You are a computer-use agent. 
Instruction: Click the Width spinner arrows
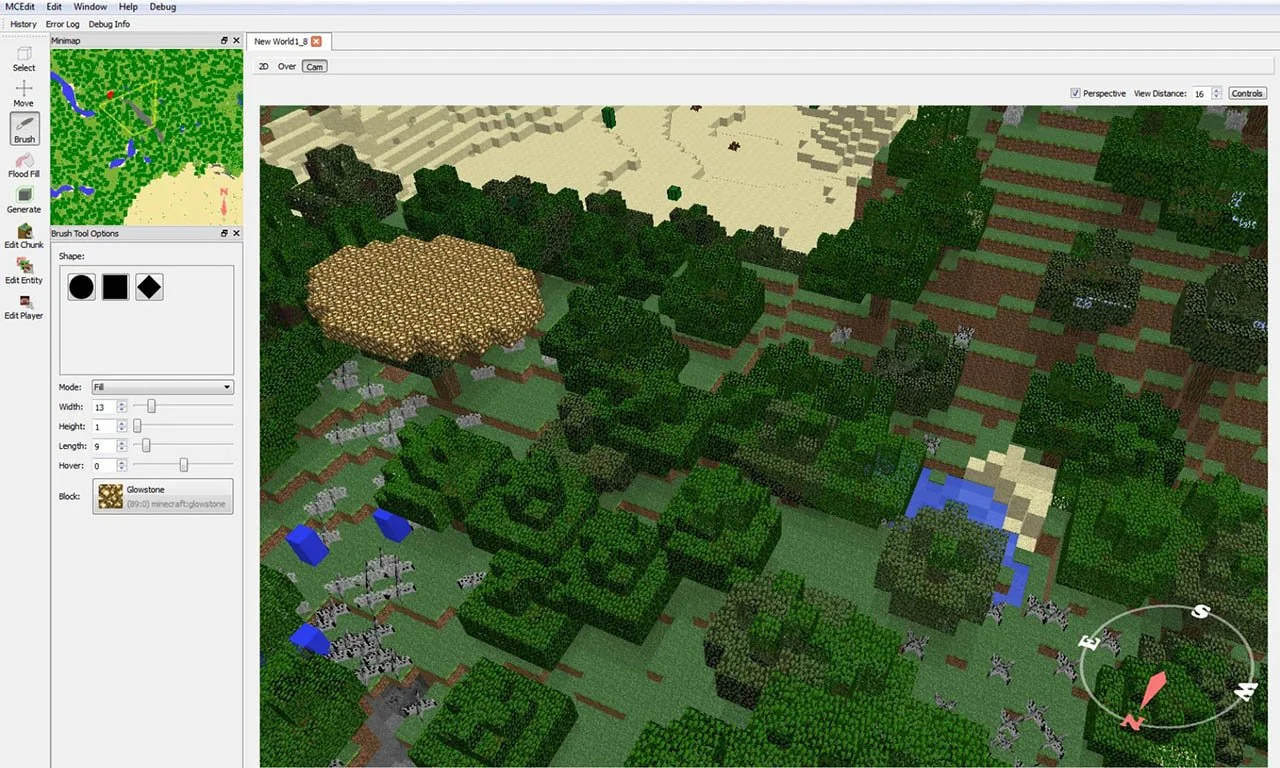pos(122,407)
